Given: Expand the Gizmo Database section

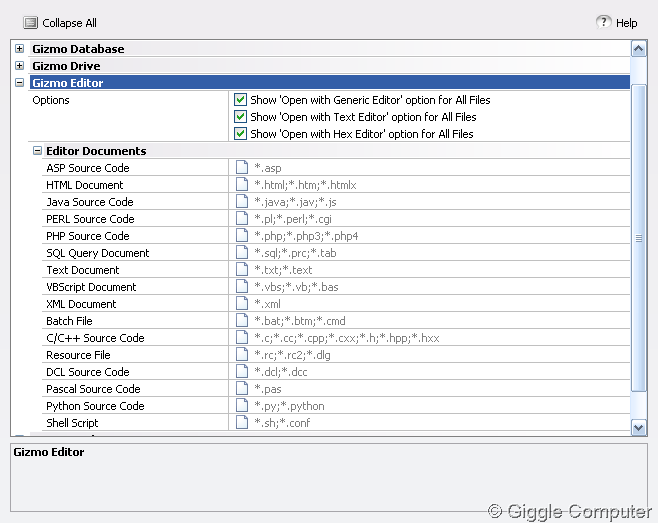Looking at the screenshot, I should [19, 48].
